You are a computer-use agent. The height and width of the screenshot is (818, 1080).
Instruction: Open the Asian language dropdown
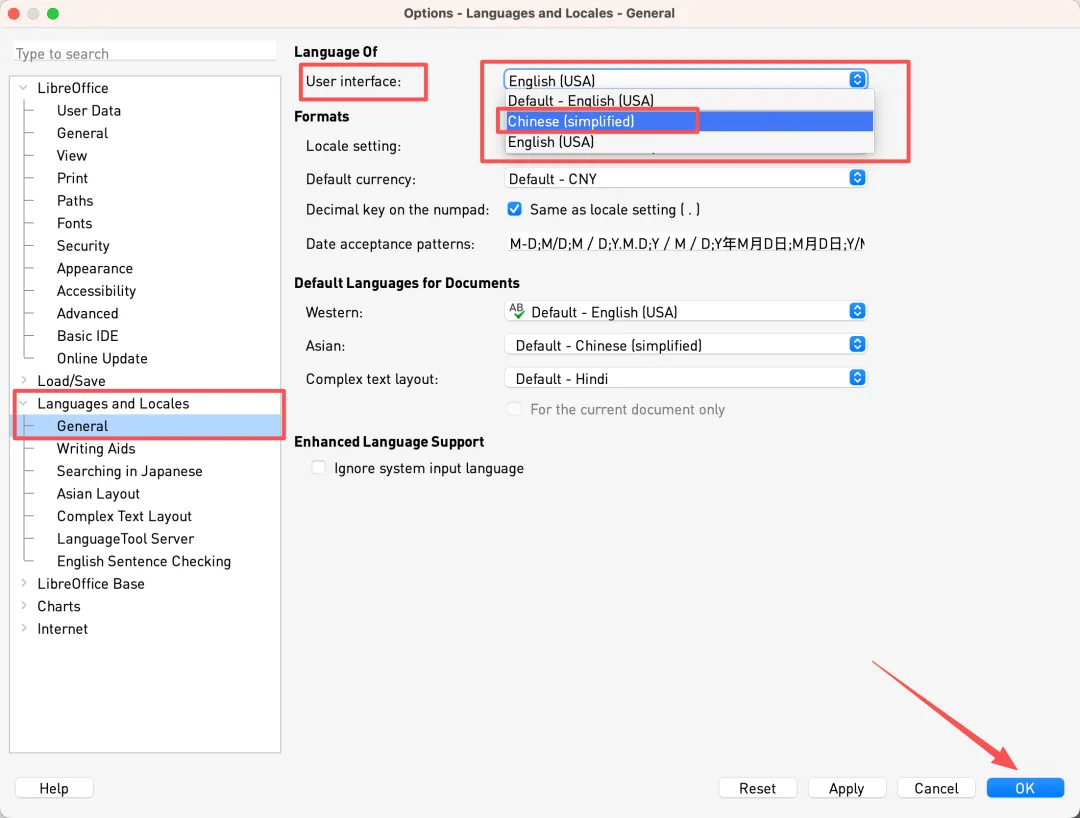[x=685, y=344]
